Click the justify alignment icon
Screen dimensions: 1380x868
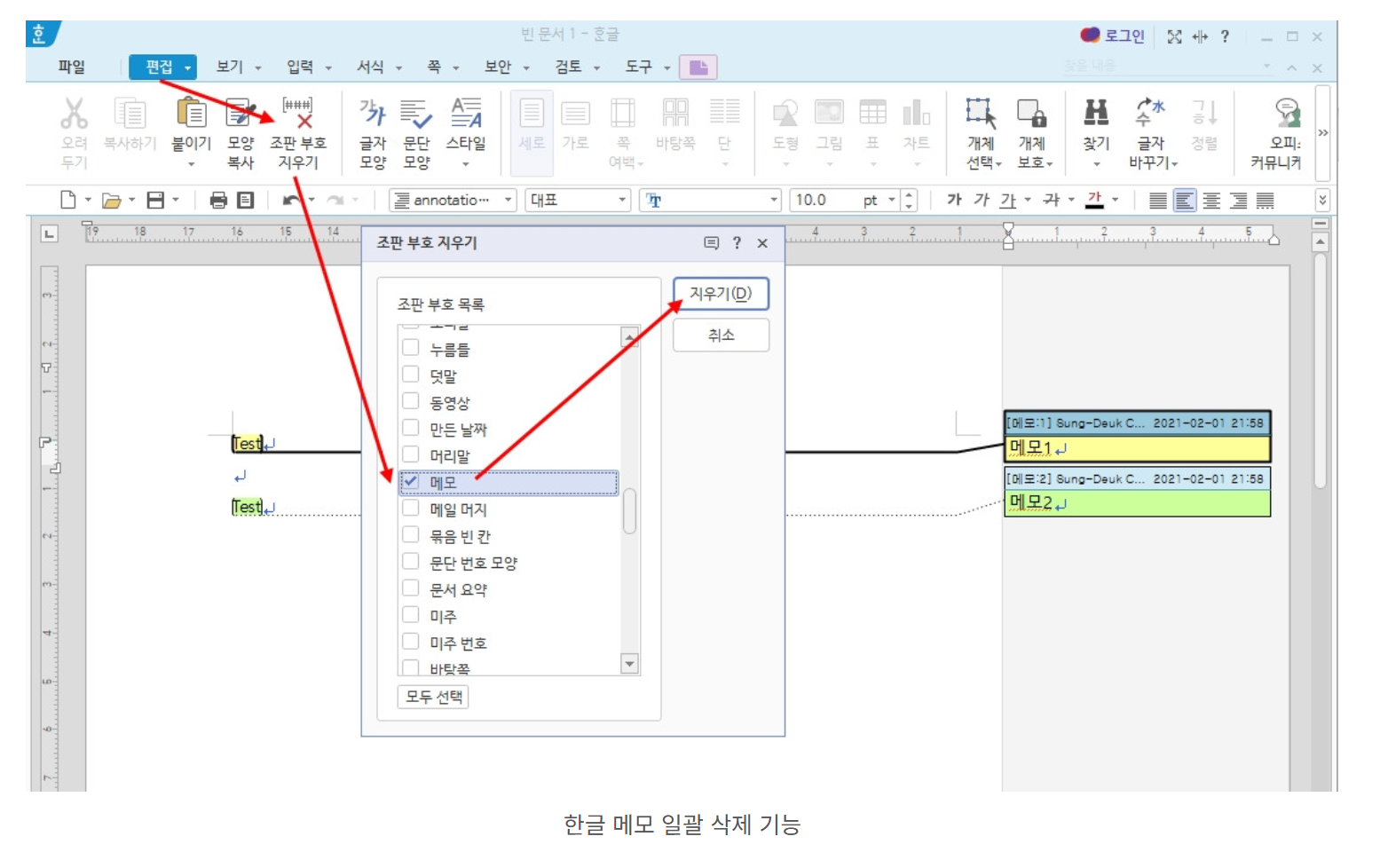1158,201
